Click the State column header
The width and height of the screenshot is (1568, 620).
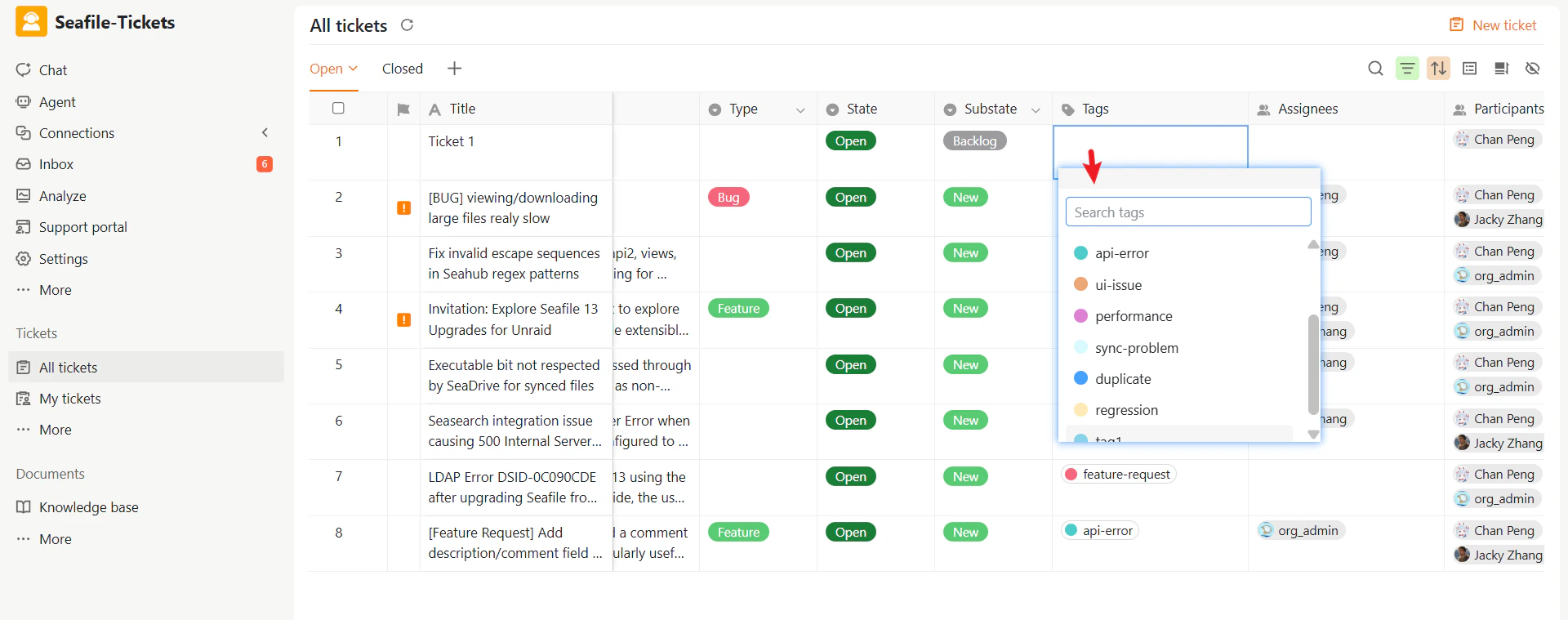pos(875,109)
